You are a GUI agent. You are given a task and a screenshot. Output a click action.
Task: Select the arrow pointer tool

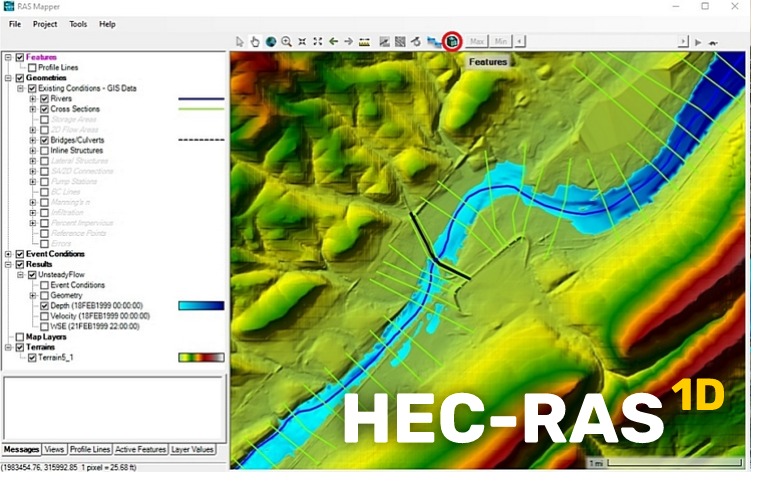click(239, 42)
